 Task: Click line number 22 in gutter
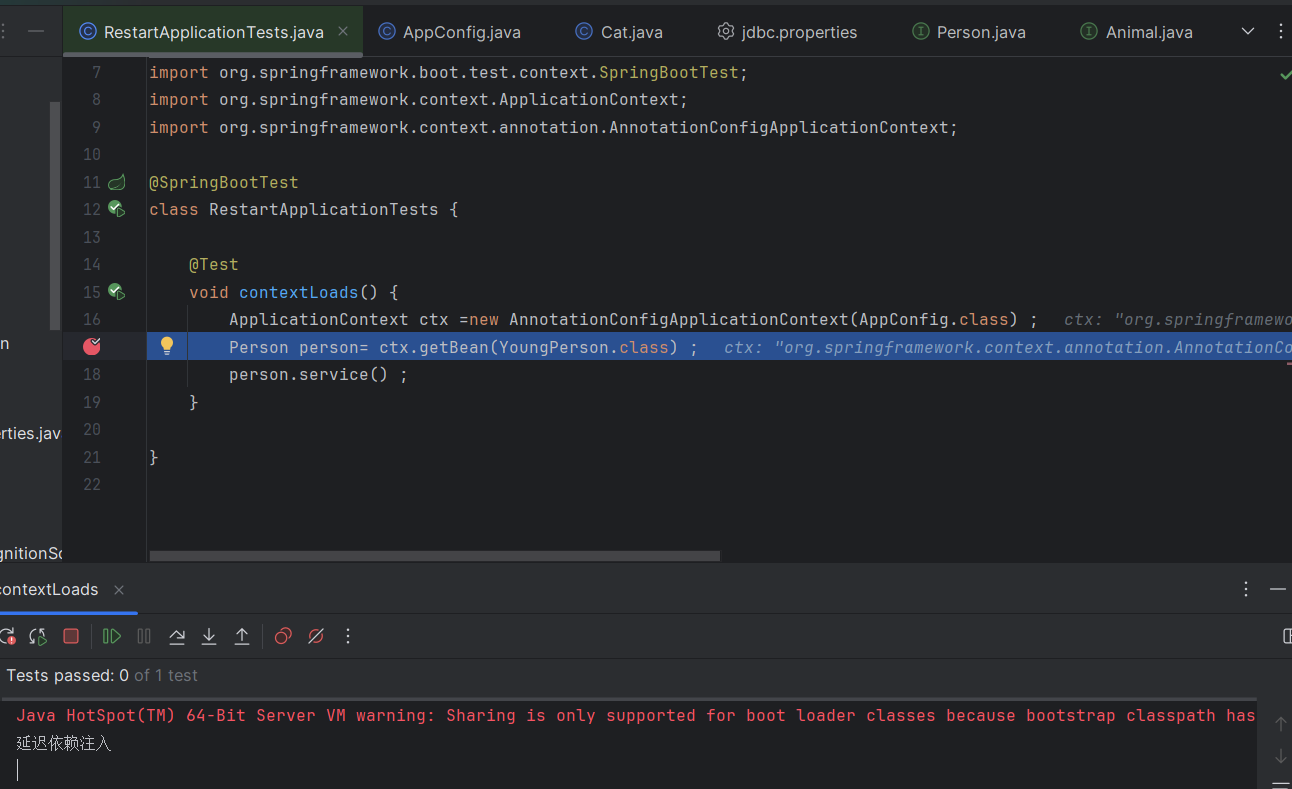point(92,485)
